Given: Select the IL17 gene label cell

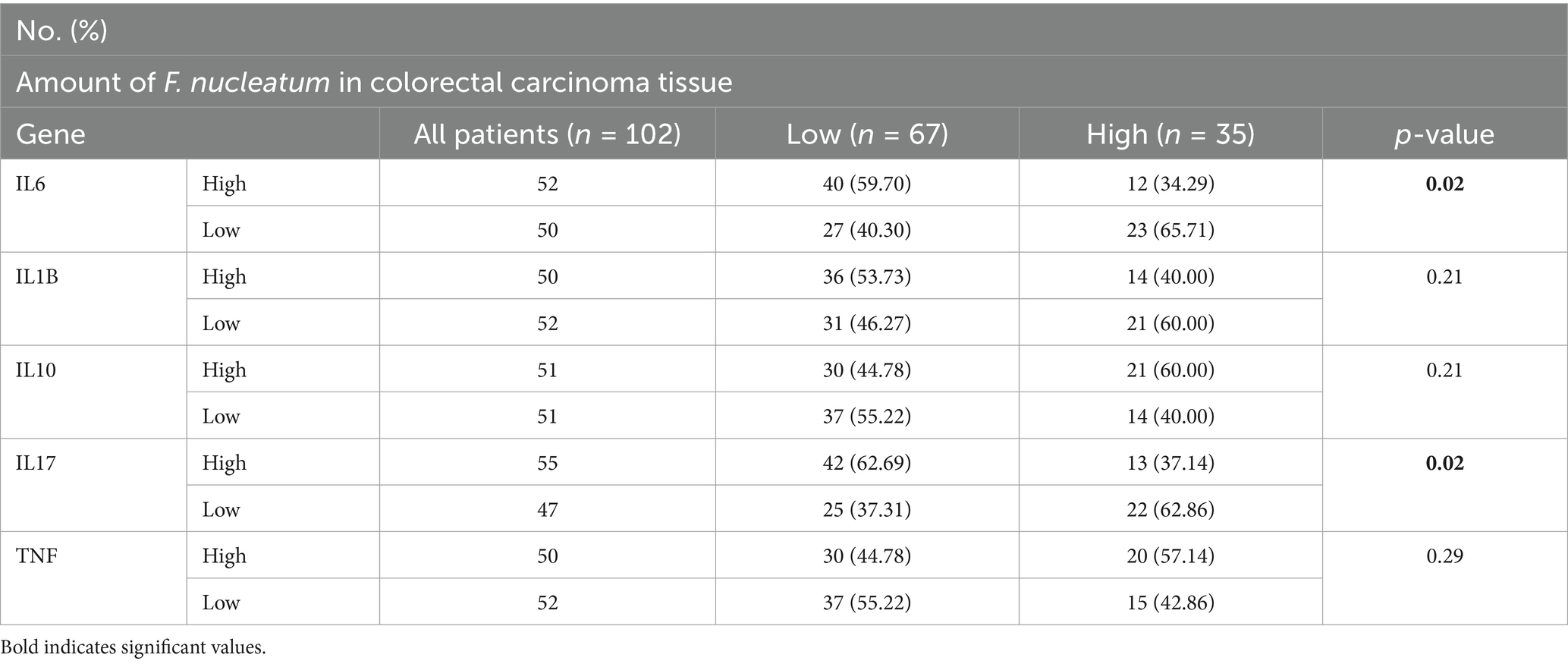Looking at the screenshot, I should tap(36, 463).
